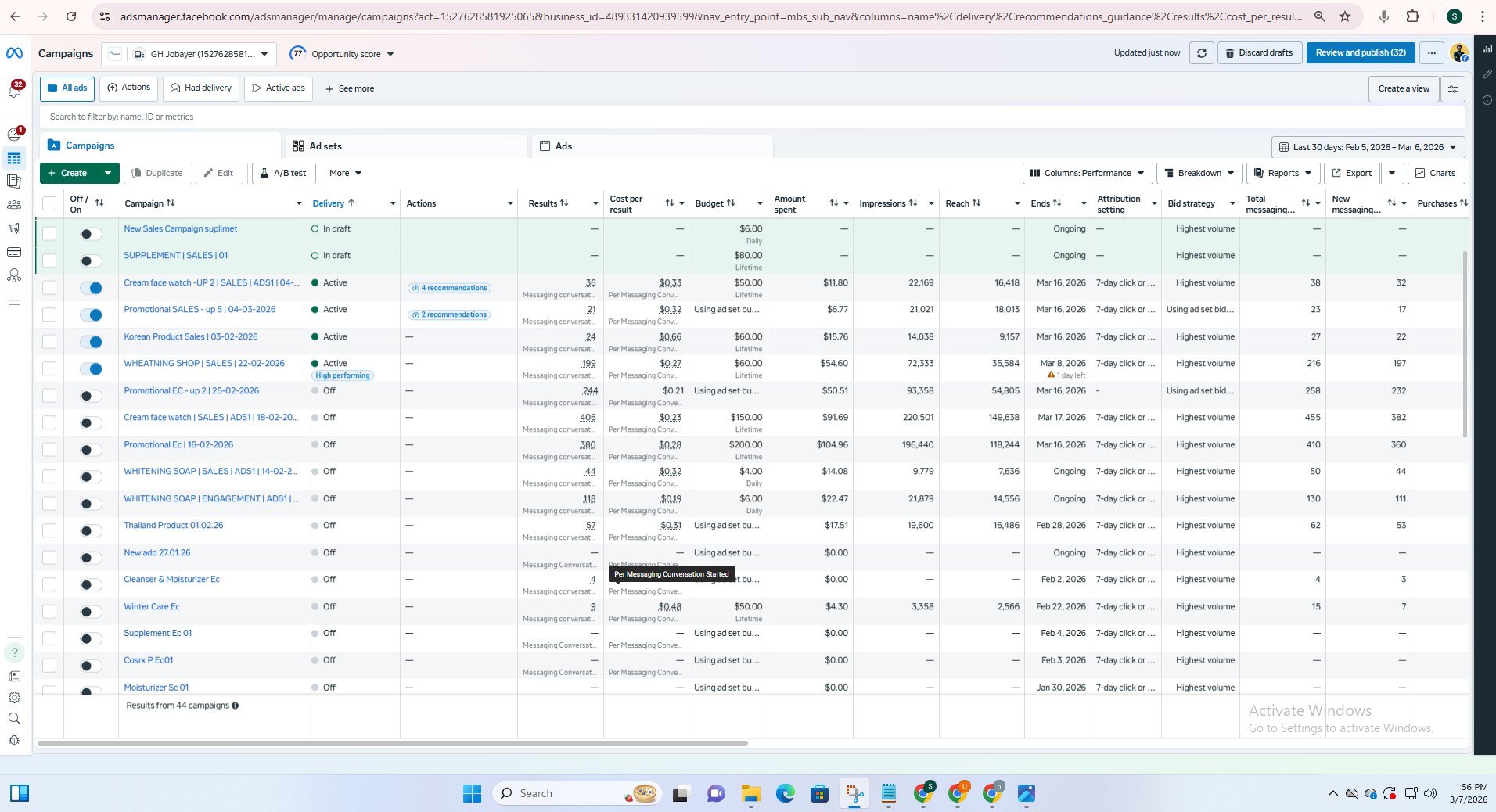Open the history clock icon on the right edge
Screen dimensions: 1496x812
1487,100
